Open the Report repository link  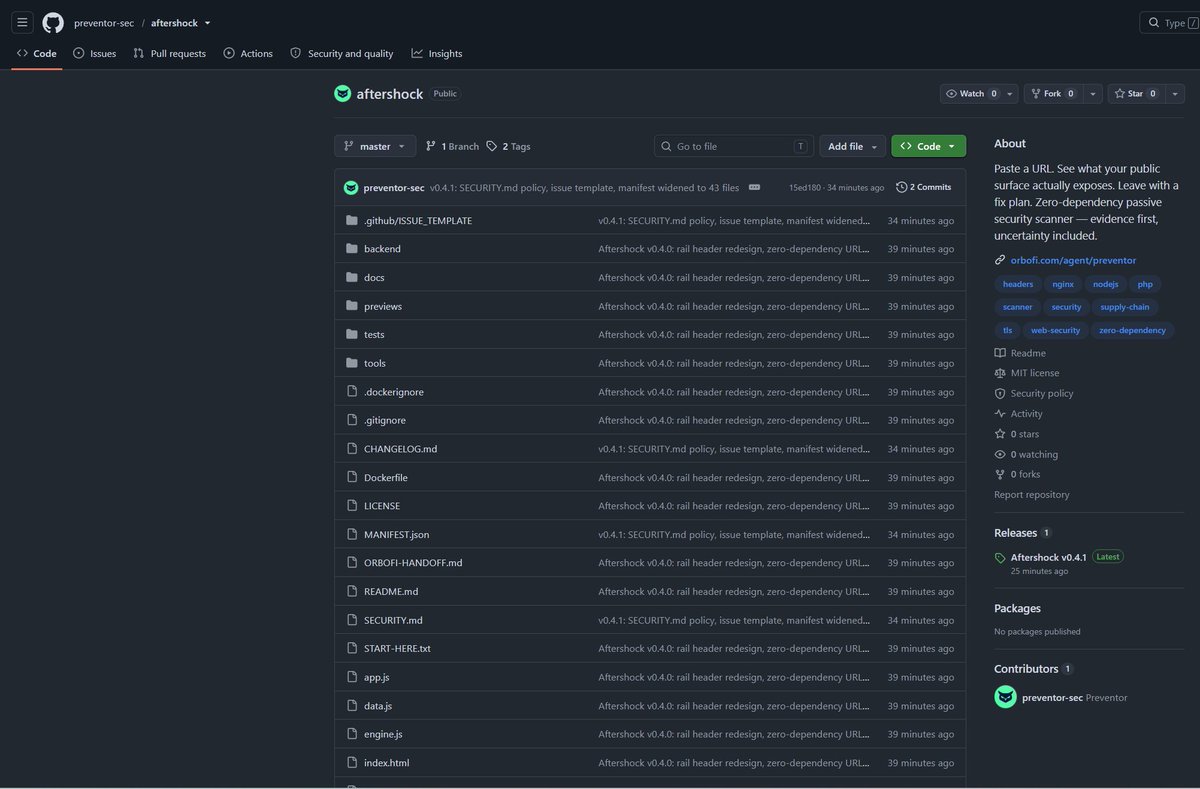(1031, 495)
